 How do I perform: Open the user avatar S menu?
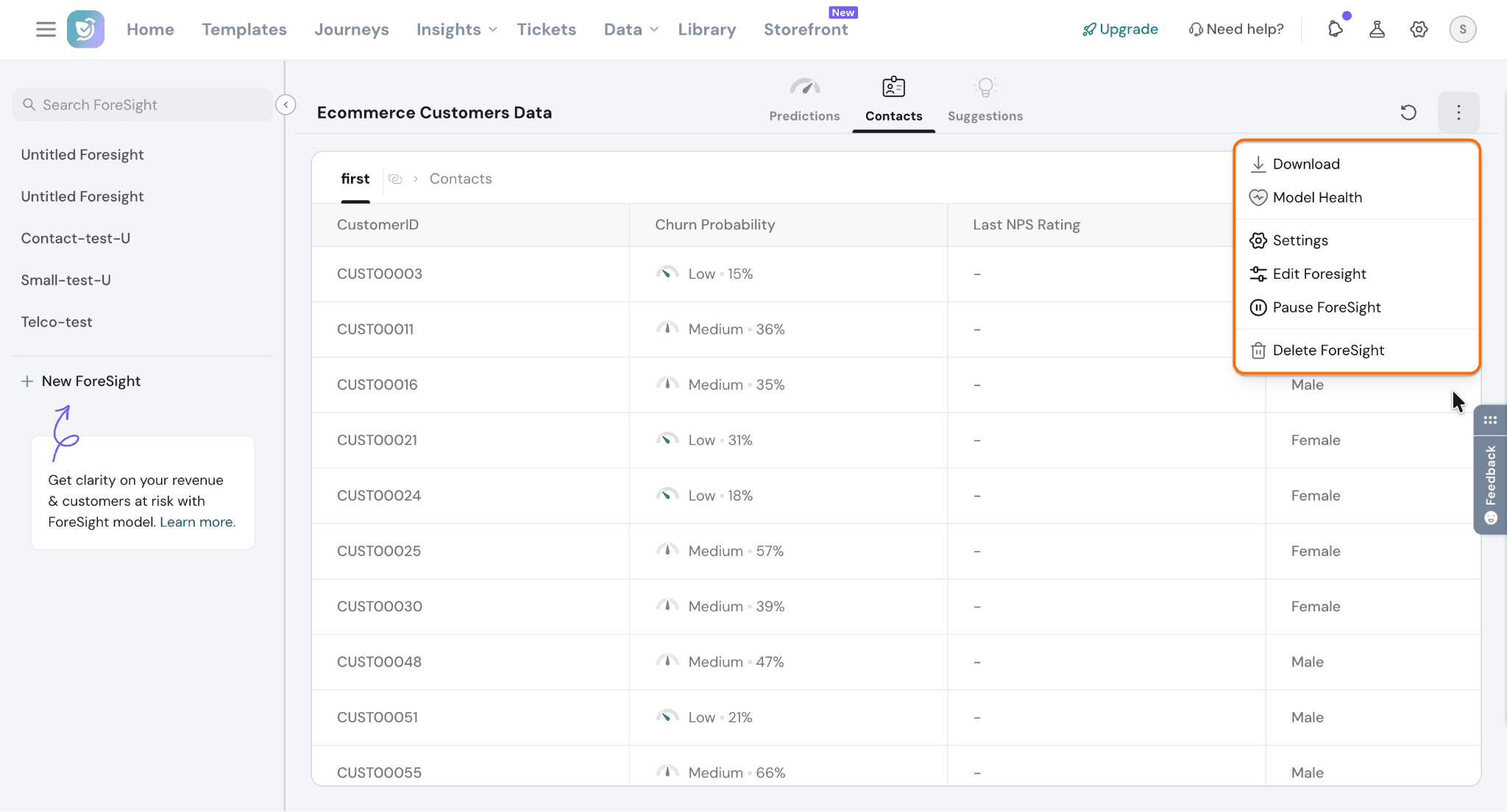pyautogui.click(x=1463, y=29)
